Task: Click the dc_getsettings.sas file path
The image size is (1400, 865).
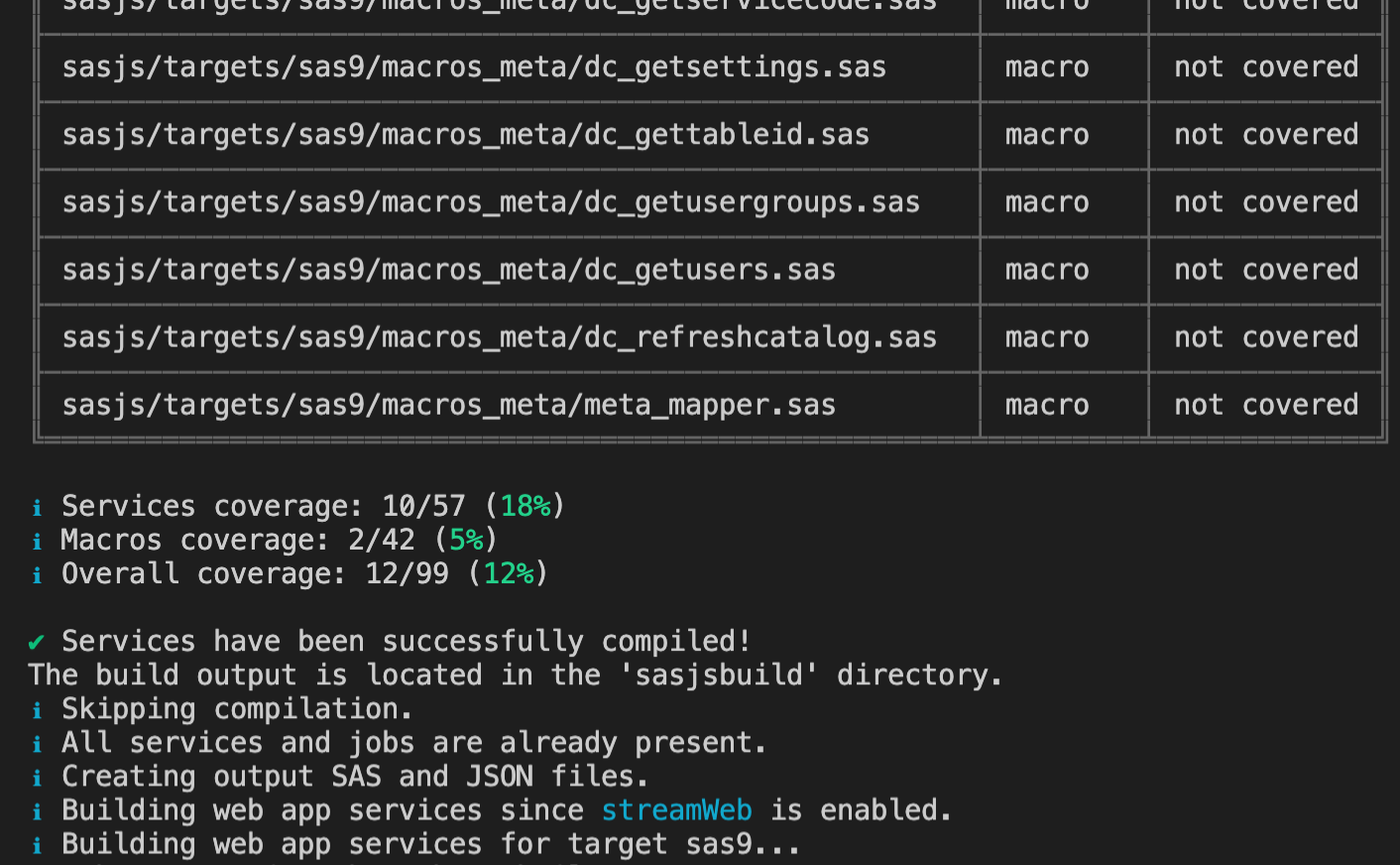Action: 474,67
